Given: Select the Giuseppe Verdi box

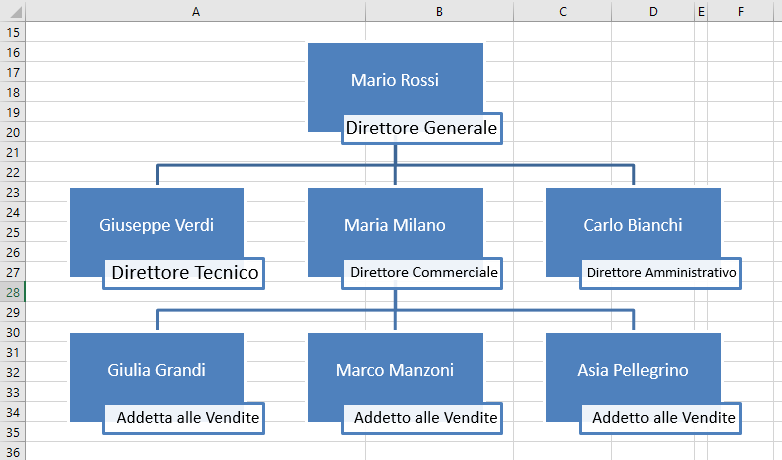Looking at the screenshot, I should (157, 225).
